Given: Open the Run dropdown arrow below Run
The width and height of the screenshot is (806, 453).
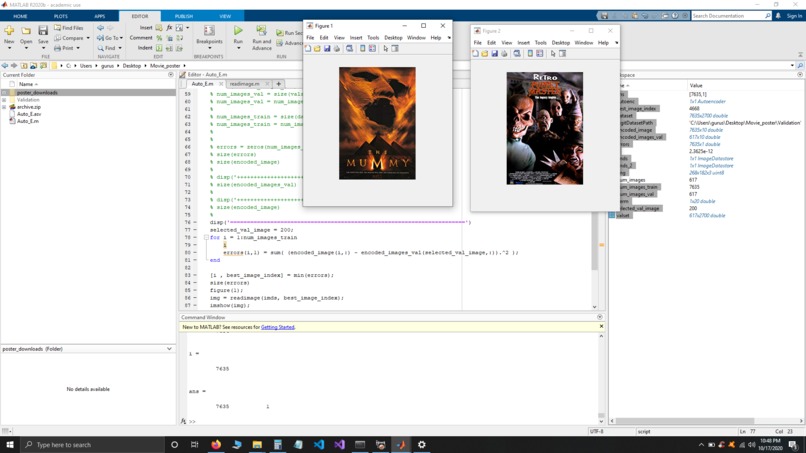Looking at the screenshot, I should click(238, 48).
